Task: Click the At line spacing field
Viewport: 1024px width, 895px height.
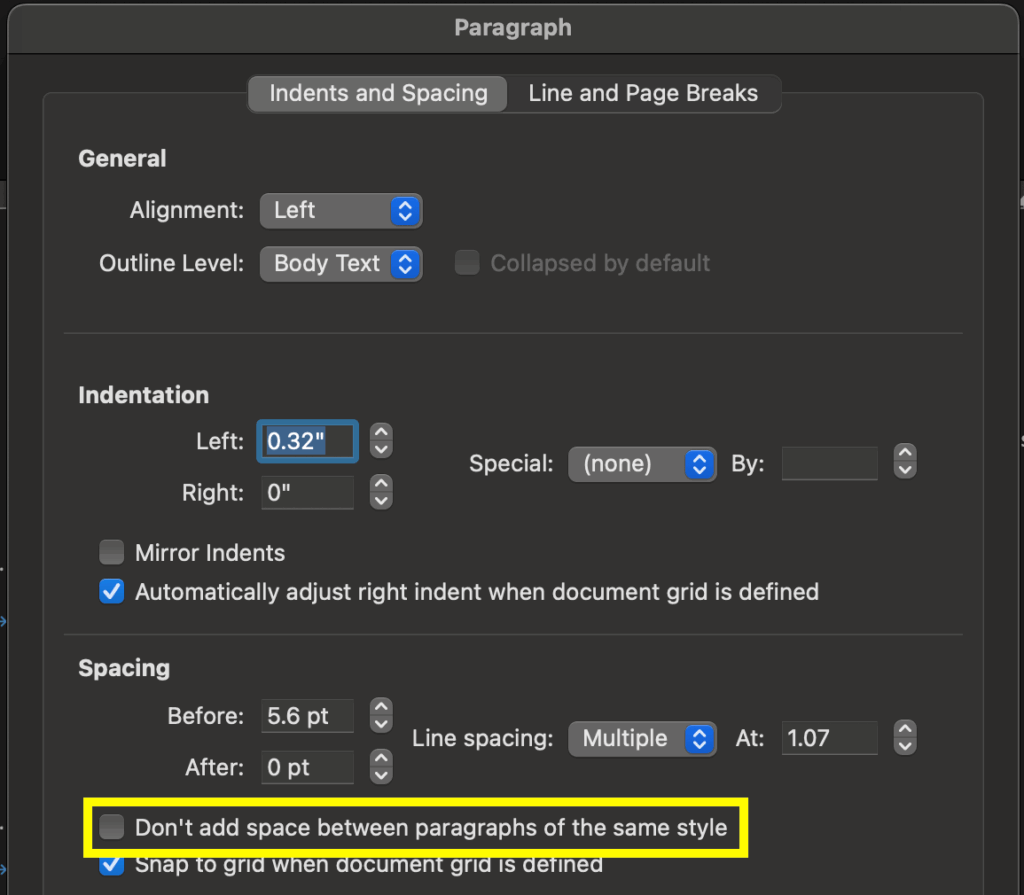Action: [x=829, y=738]
